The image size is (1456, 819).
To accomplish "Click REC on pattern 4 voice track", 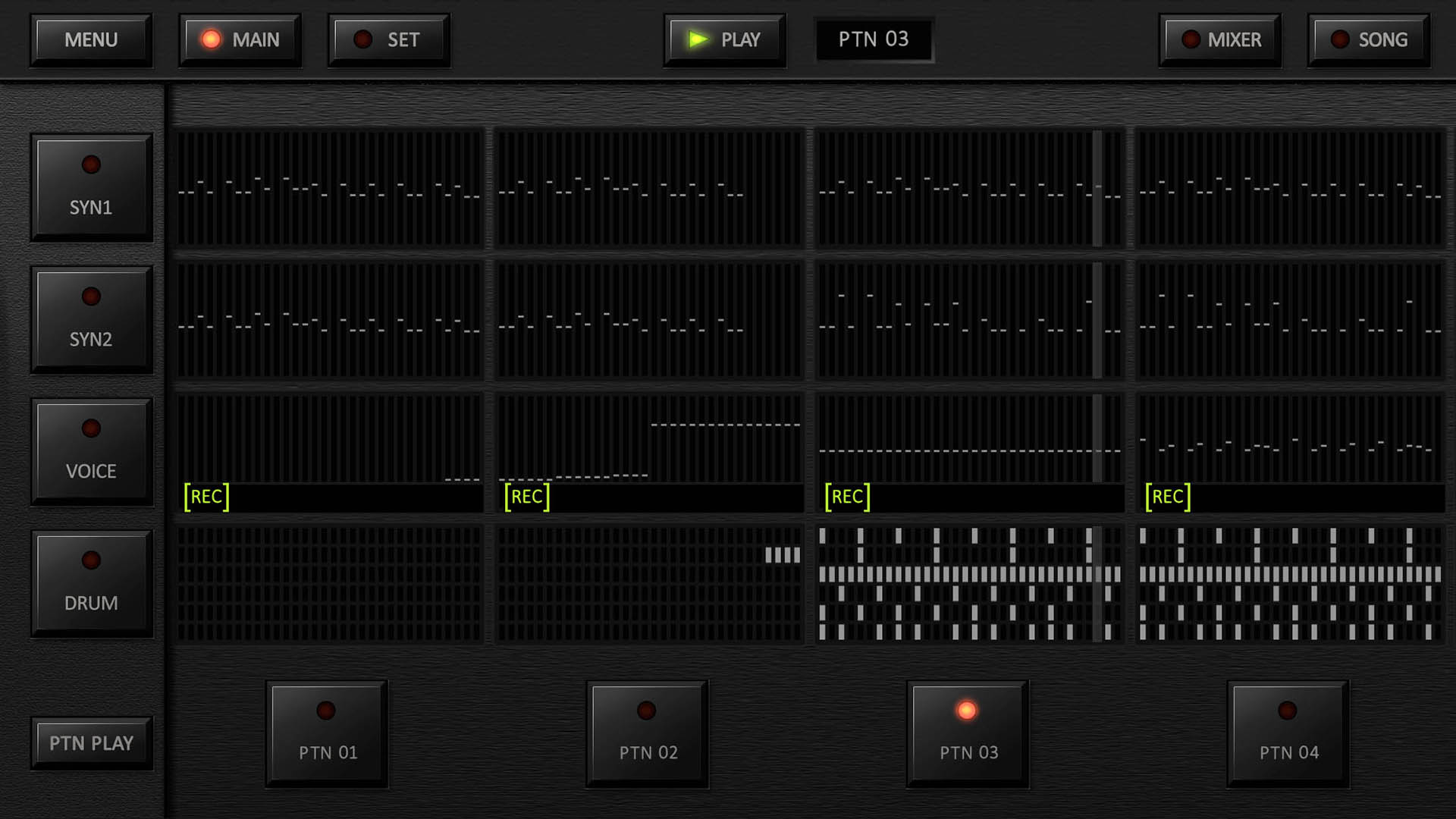I will (x=1168, y=497).
